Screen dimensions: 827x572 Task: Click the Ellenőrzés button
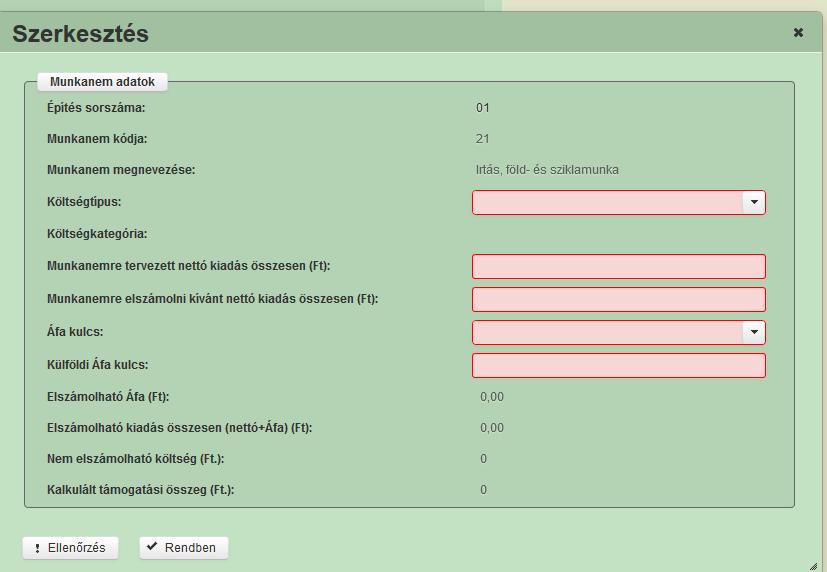coord(70,548)
